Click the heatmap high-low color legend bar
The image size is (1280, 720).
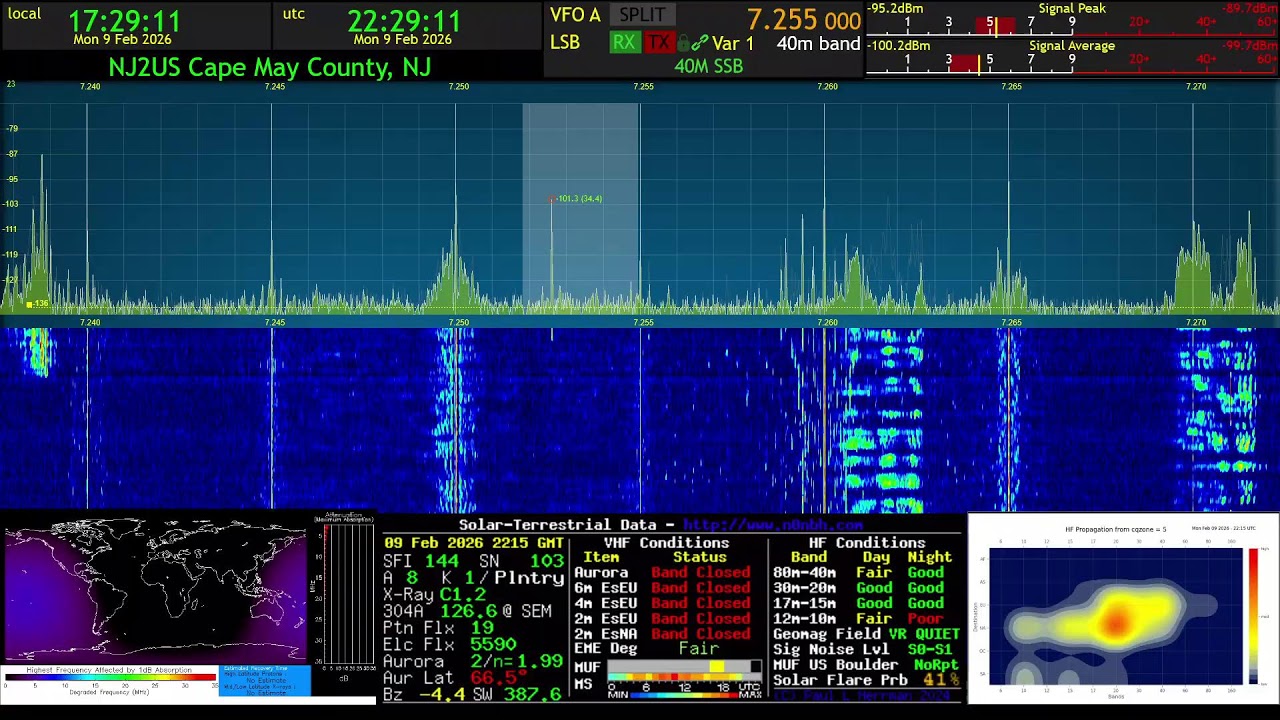pyautogui.click(x=1254, y=615)
